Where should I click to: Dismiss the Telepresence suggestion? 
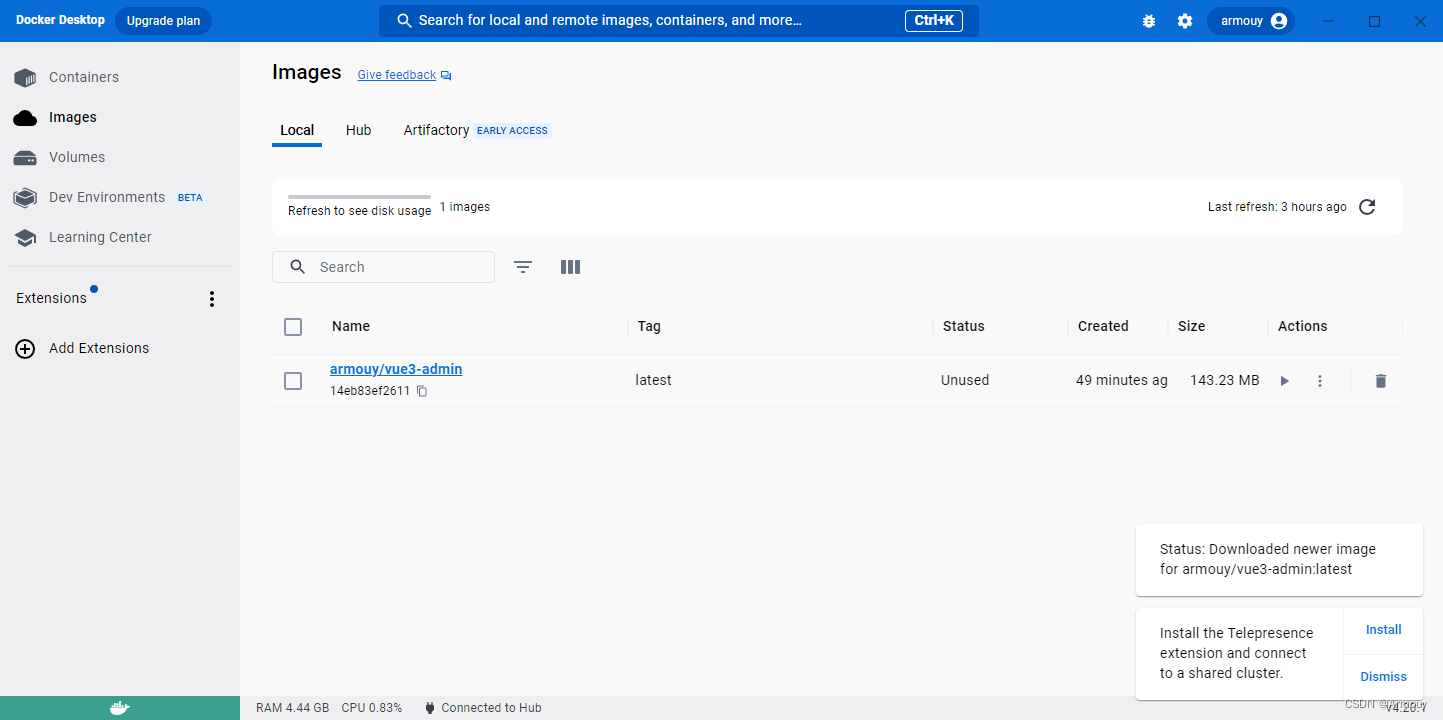(1384, 677)
